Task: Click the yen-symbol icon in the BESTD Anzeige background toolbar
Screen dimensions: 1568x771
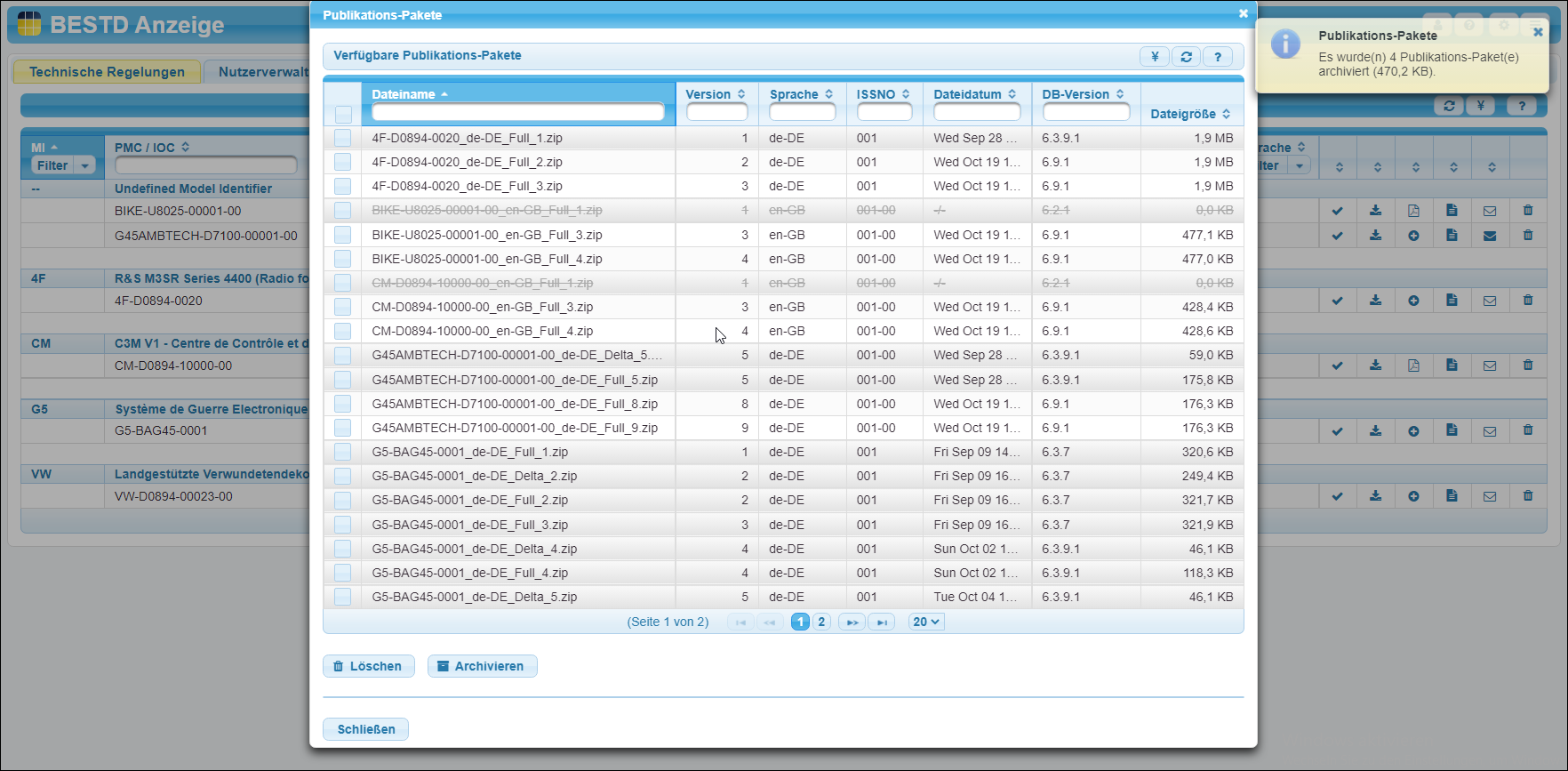Action: click(x=1480, y=105)
